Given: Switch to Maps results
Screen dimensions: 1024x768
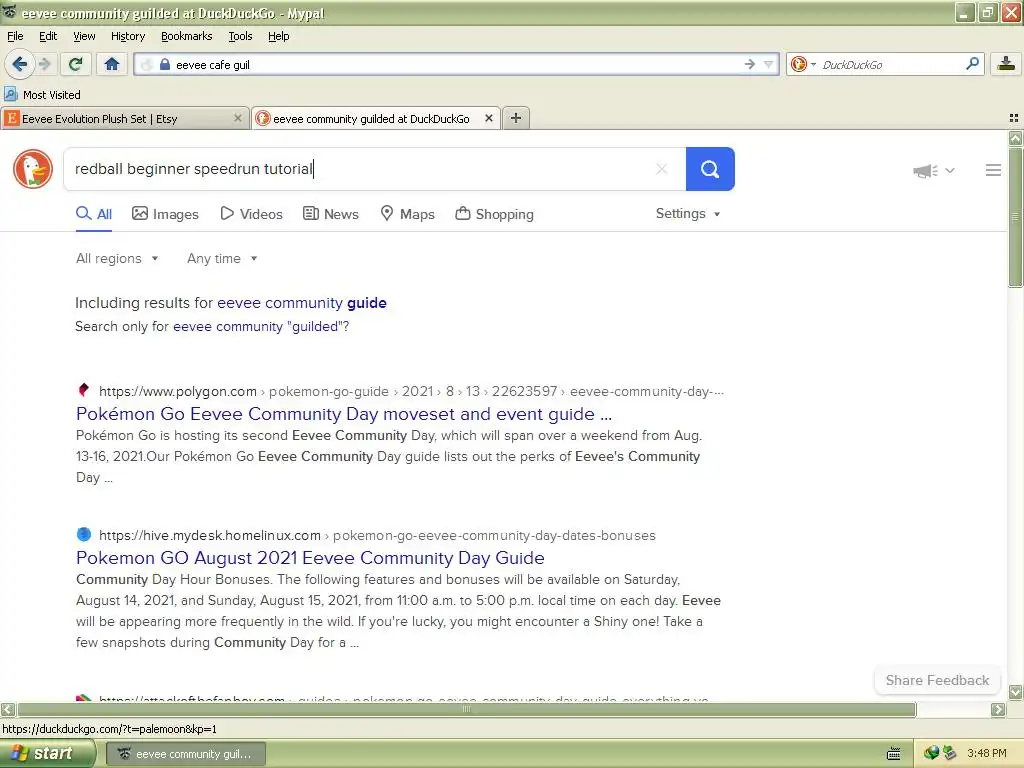Looking at the screenshot, I should tap(408, 214).
